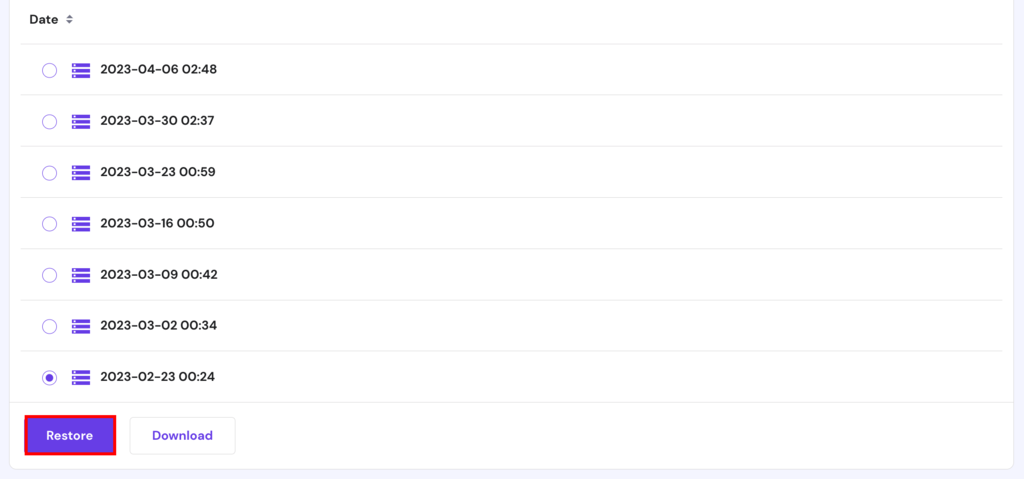Click backup icon for 2023-03-30 02:37

(x=81, y=121)
